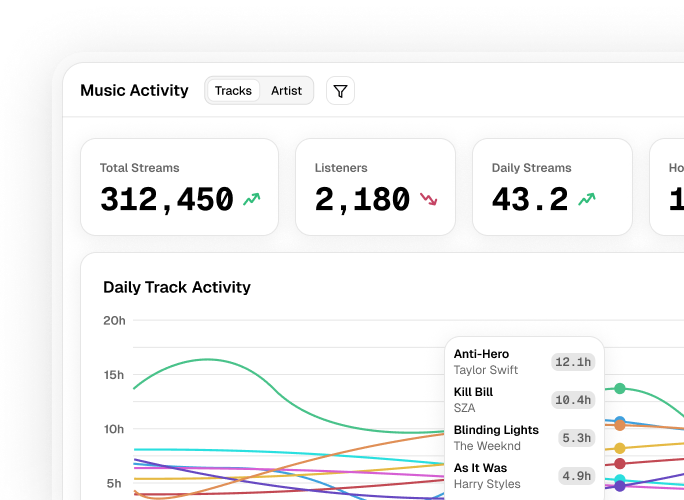Click the 2,180 listeners value
Screen dimensions: 684x500
(x=362, y=199)
